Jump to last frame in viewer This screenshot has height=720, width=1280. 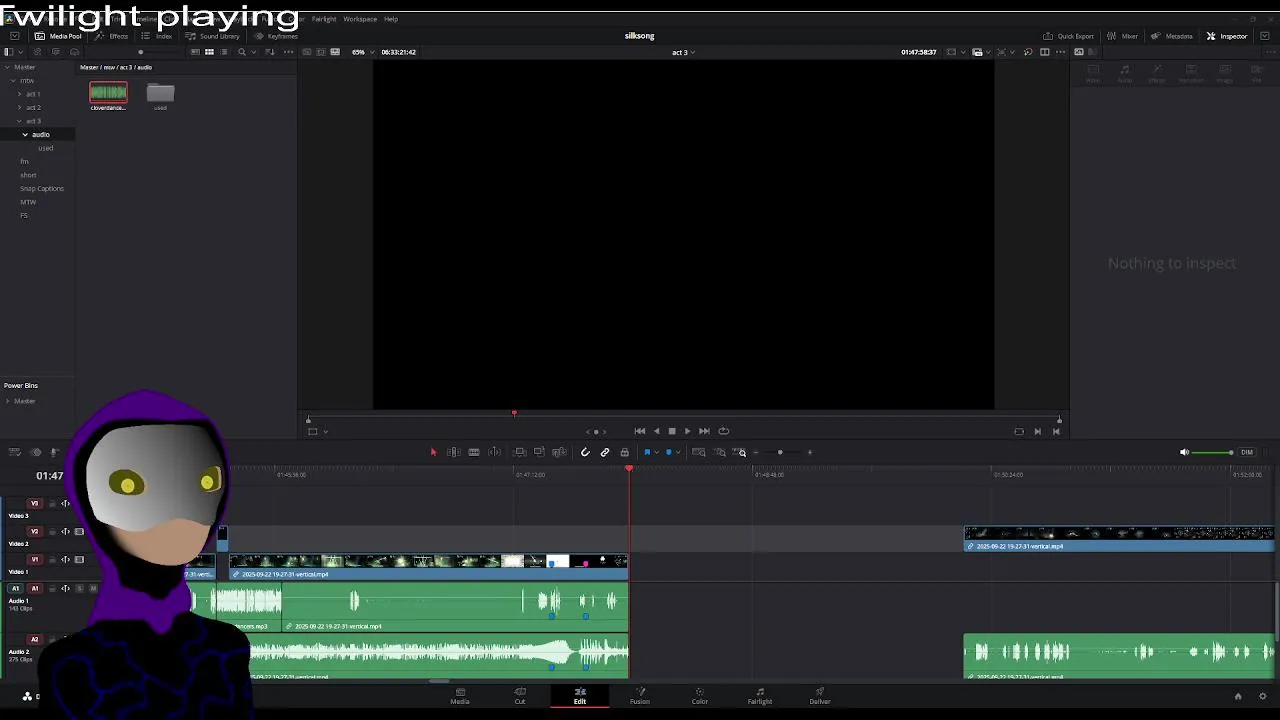click(x=704, y=431)
